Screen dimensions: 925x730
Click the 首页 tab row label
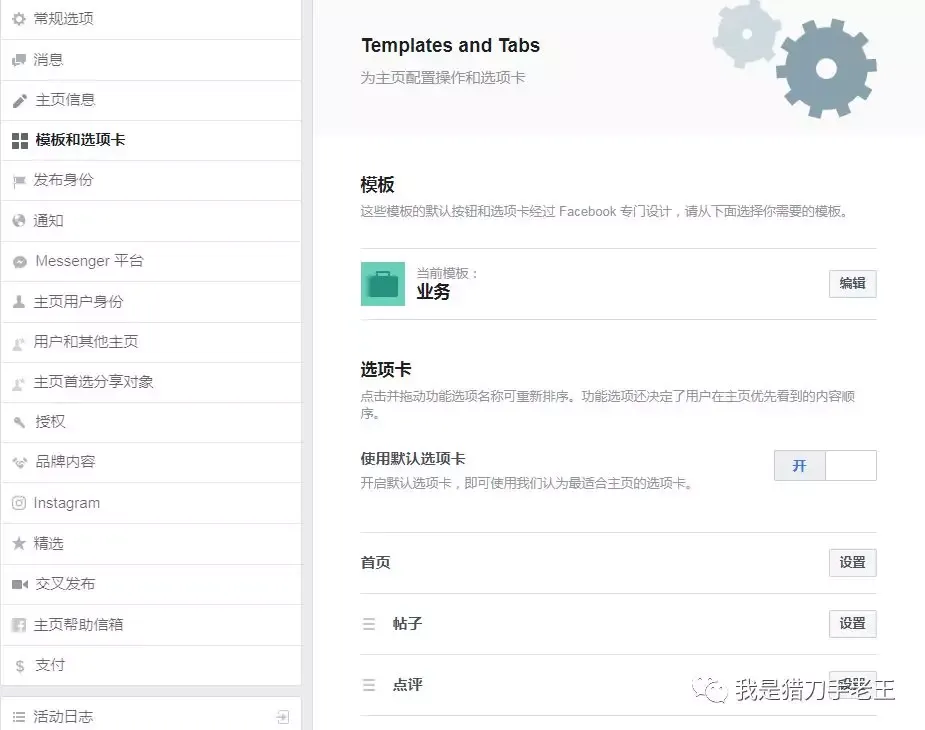click(376, 562)
